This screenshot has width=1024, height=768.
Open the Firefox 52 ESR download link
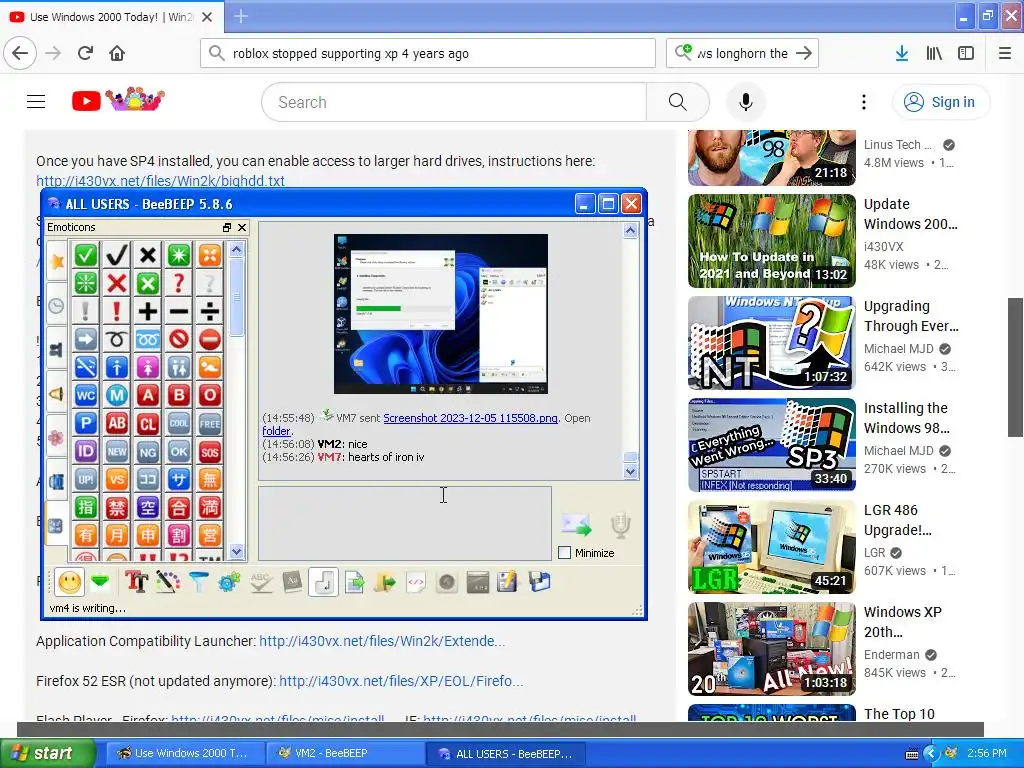(x=401, y=681)
